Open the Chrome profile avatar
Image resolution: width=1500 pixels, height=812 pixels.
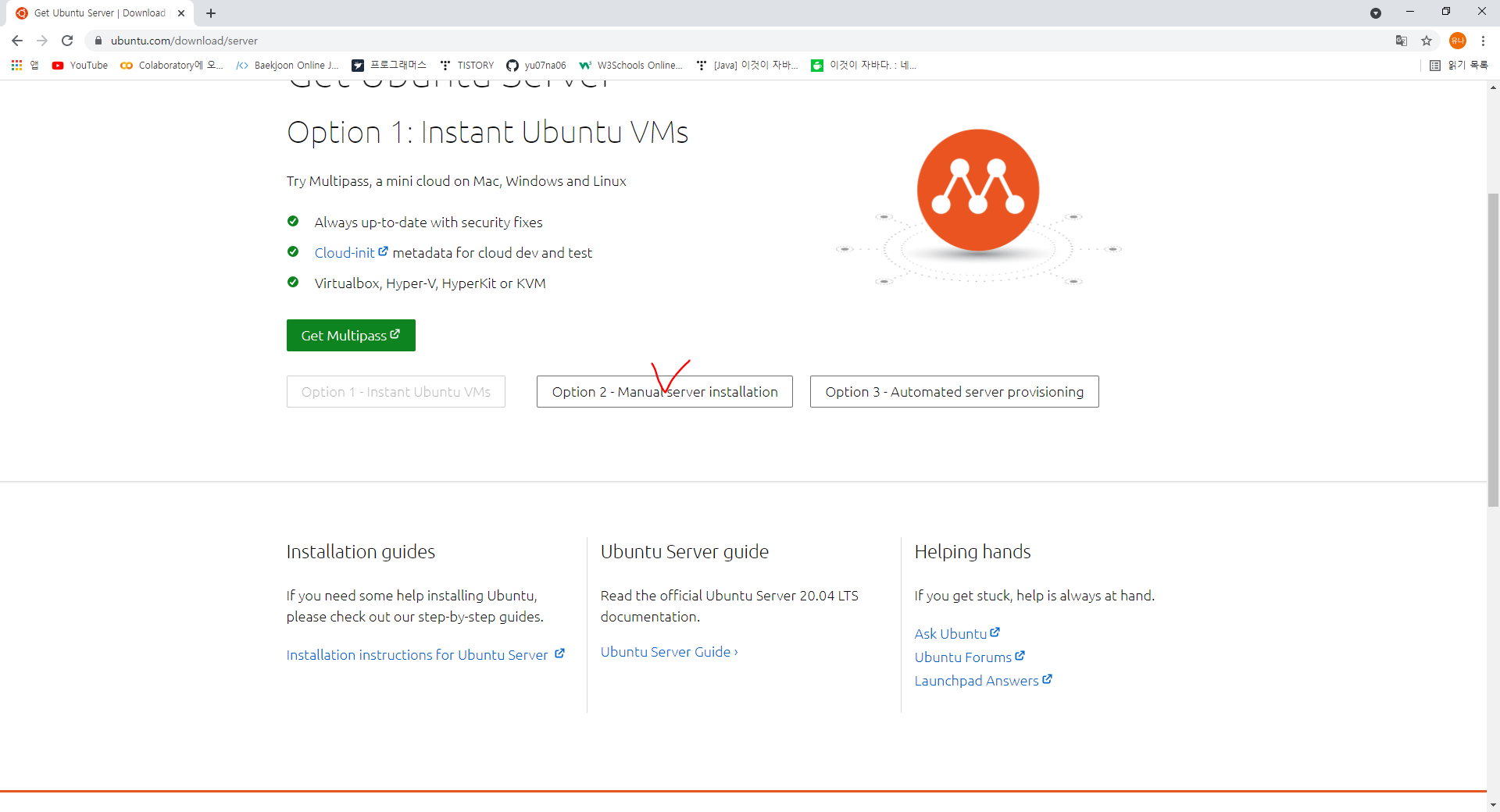click(1458, 41)
